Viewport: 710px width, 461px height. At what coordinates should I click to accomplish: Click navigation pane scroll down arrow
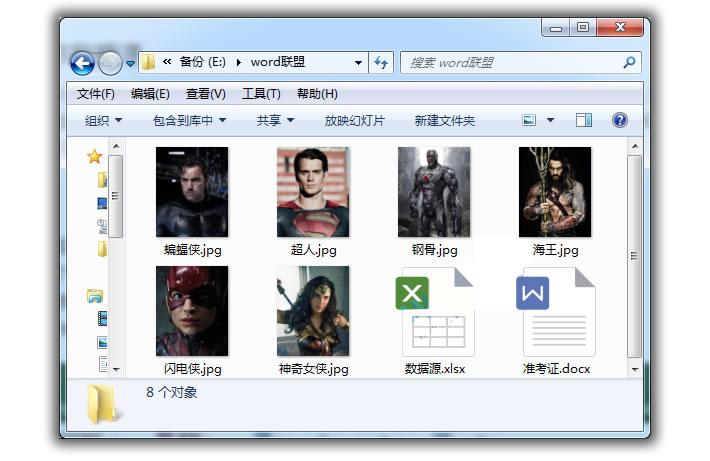tap(116, 370)
